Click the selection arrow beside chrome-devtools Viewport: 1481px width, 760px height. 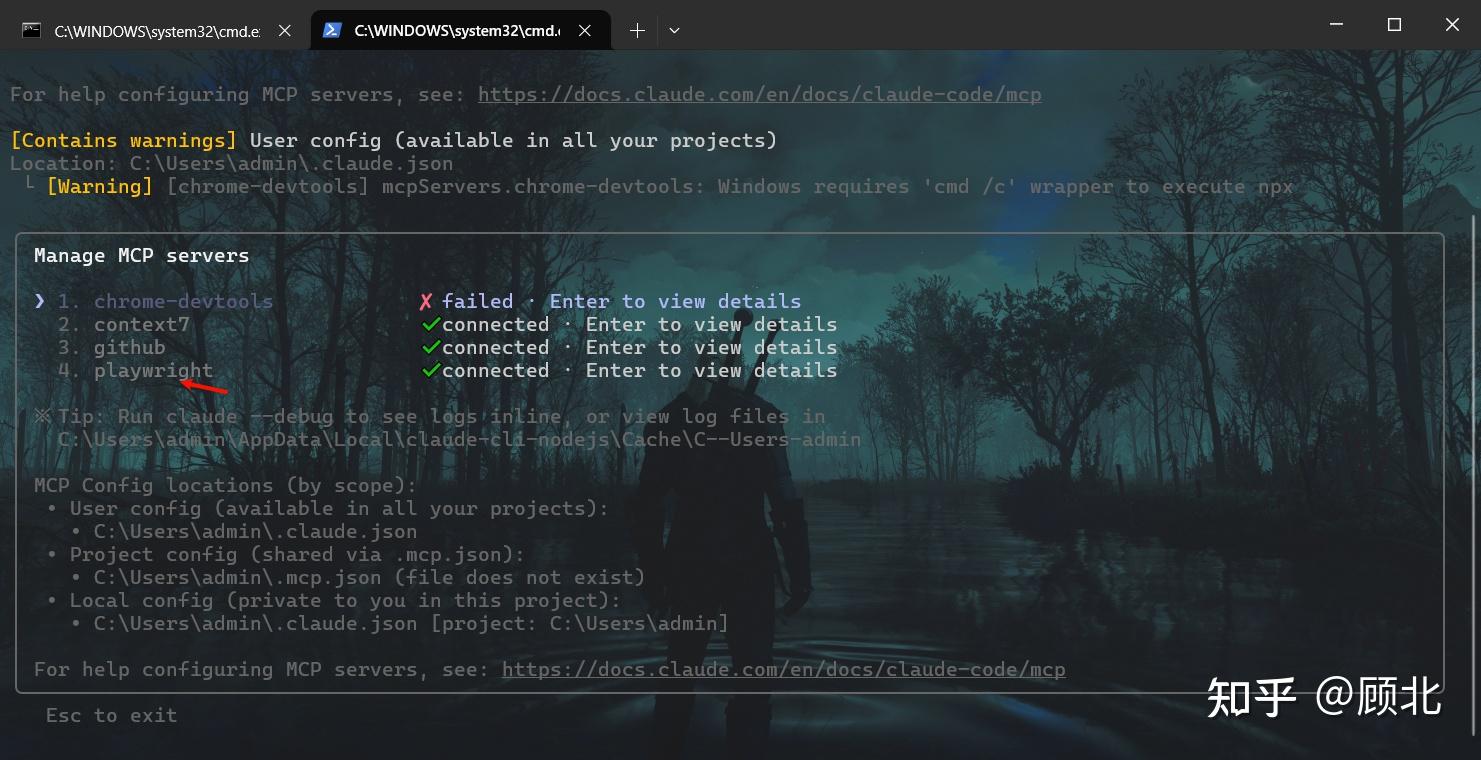39,301
